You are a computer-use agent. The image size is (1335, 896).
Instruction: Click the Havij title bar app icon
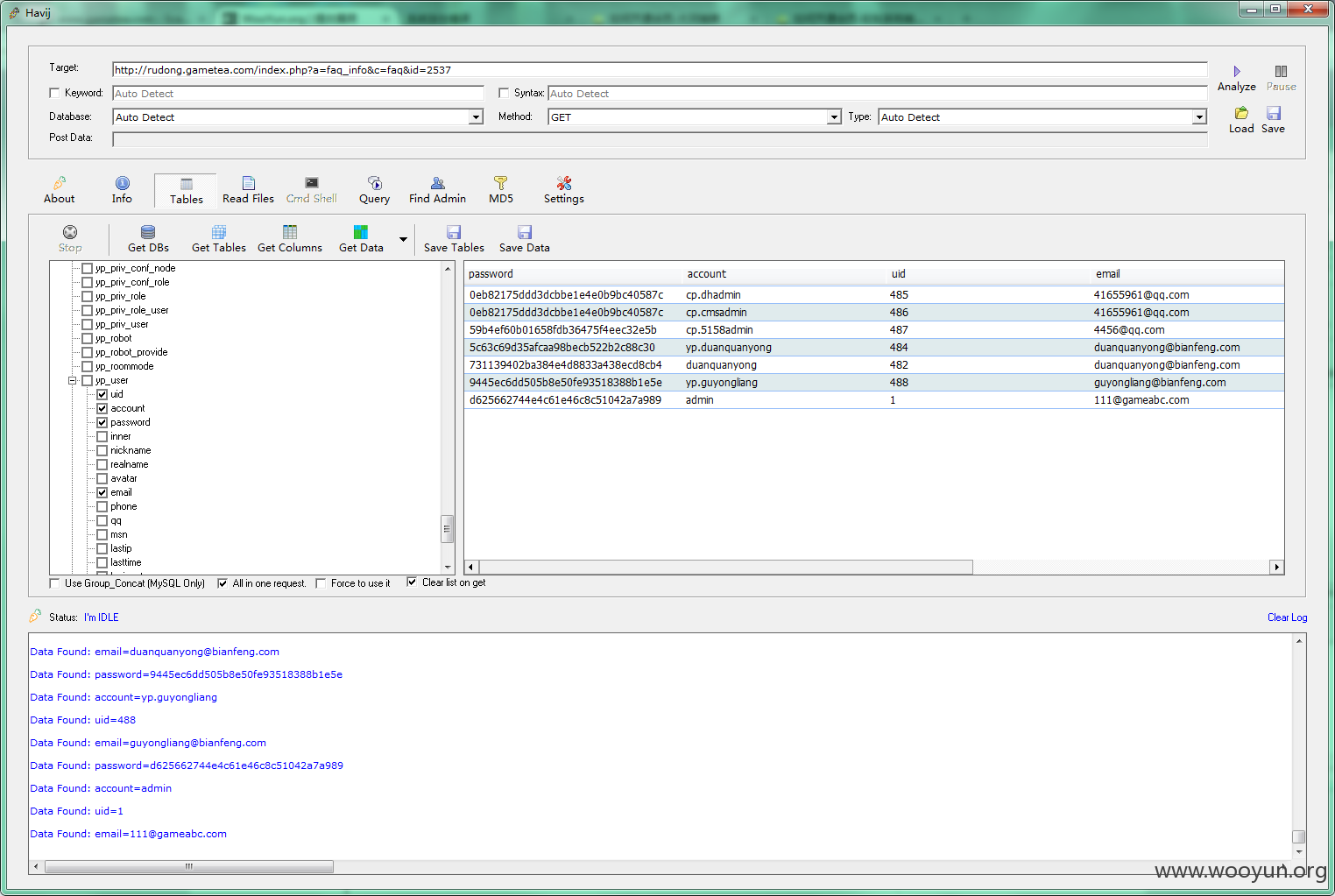14,12
